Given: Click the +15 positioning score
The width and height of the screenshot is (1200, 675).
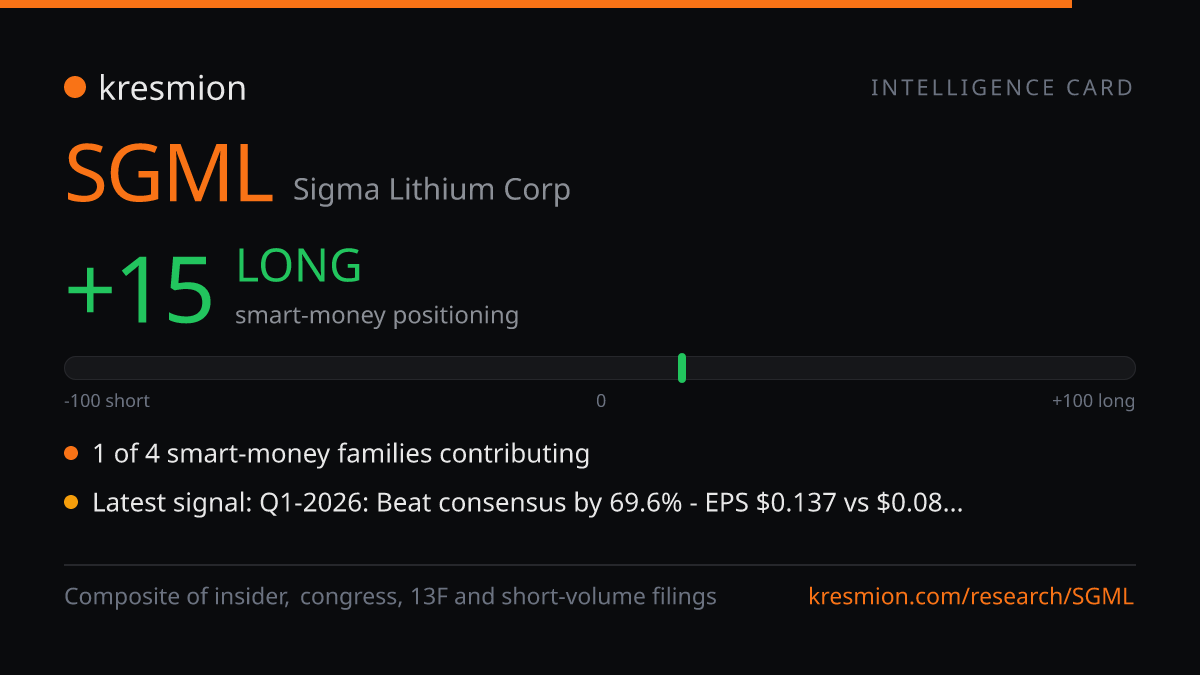Looking at the screenshot, I should [140, 289].
